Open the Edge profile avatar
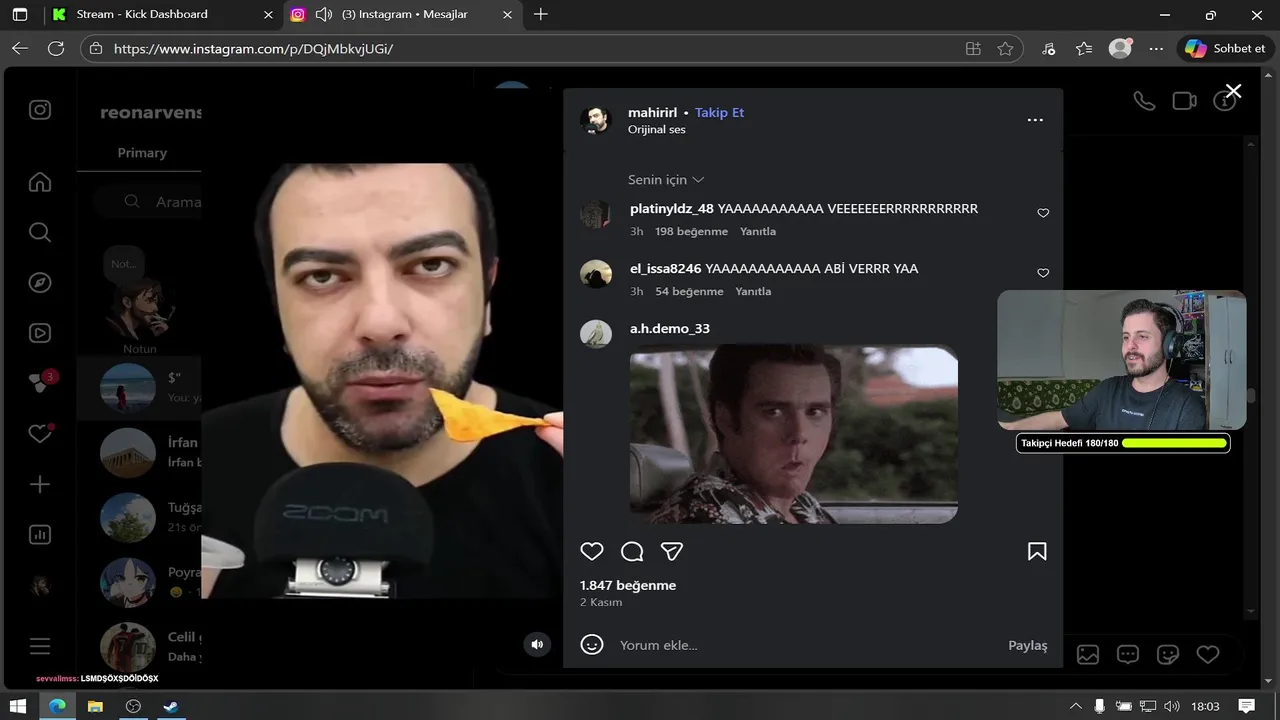Viewport: 1280px width, 720px height. coord(1120,48)
